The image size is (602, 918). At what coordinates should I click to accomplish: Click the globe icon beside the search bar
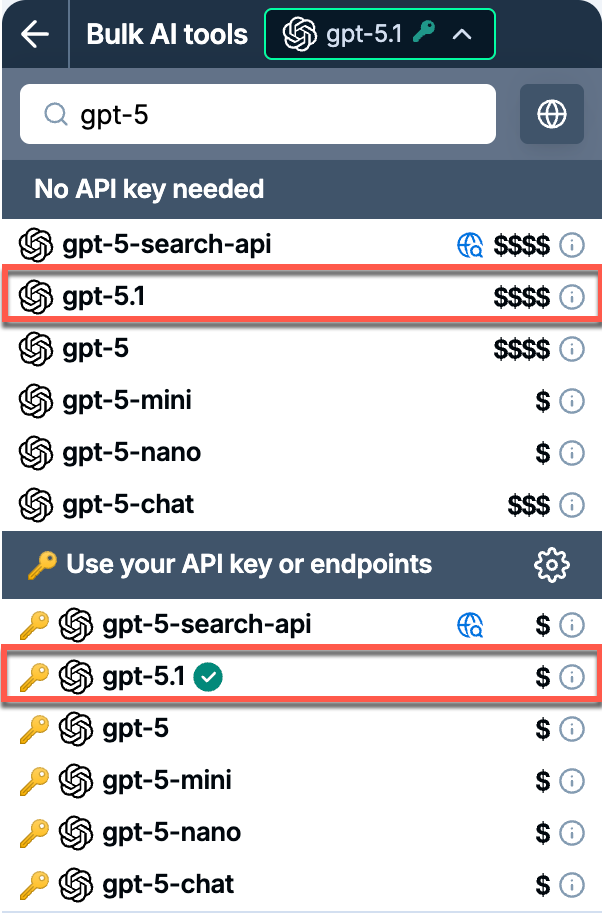coord(551,113)
